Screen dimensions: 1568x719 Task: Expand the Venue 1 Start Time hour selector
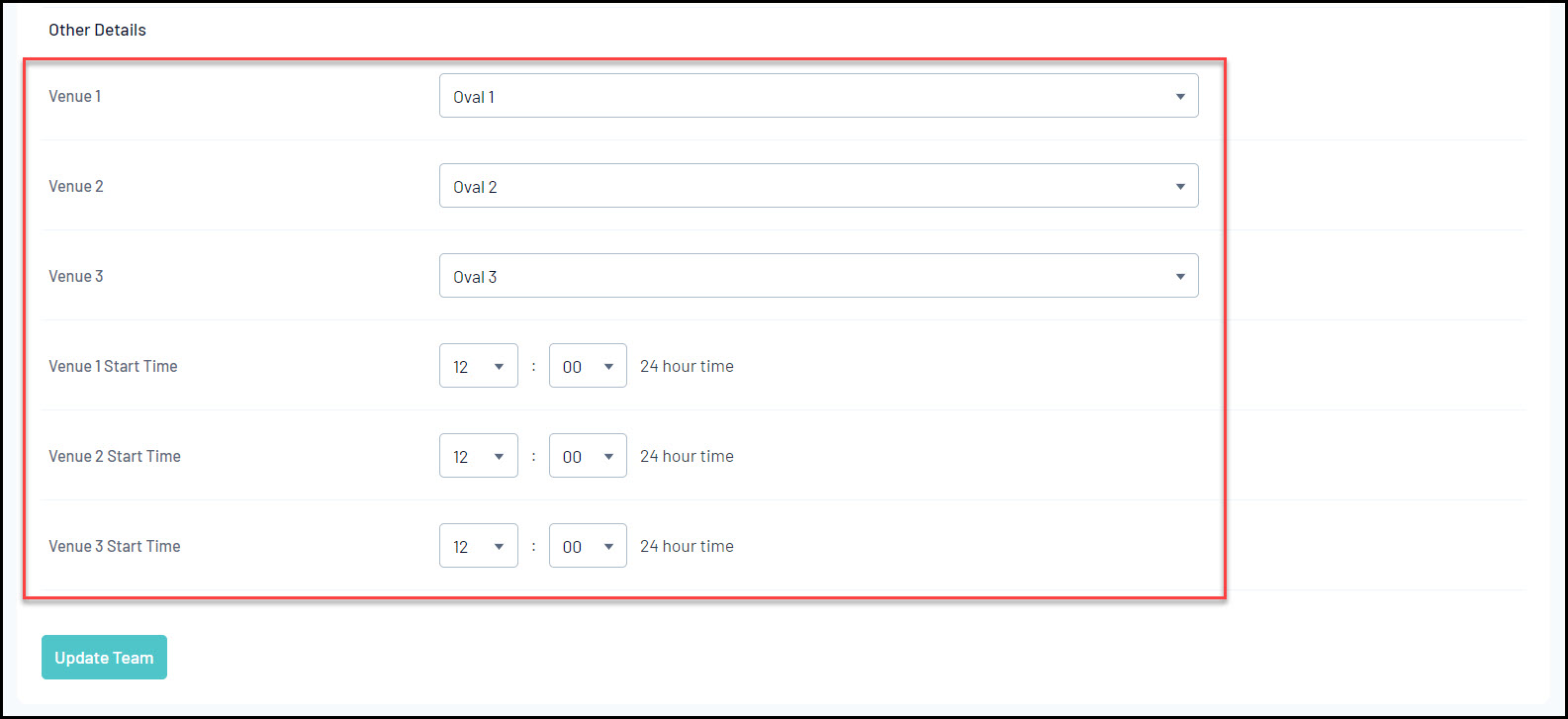click(x=479, y=366)
